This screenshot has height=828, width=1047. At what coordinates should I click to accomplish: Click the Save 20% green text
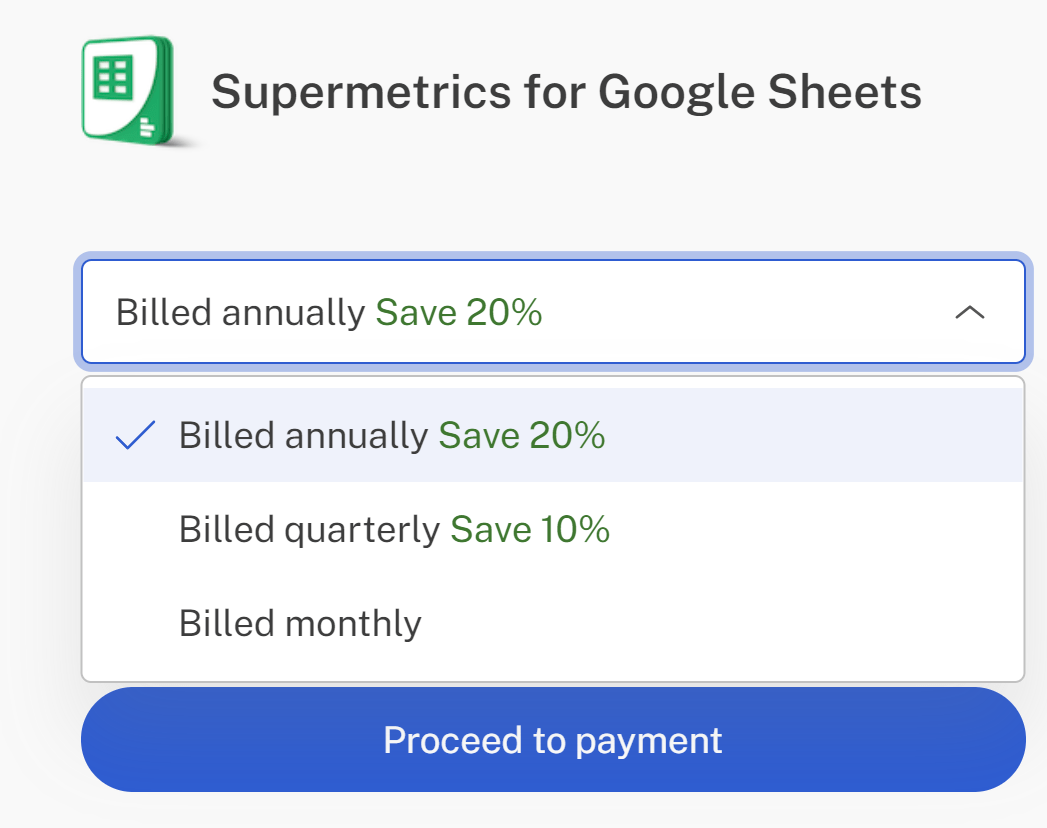[x=460, y=312]
